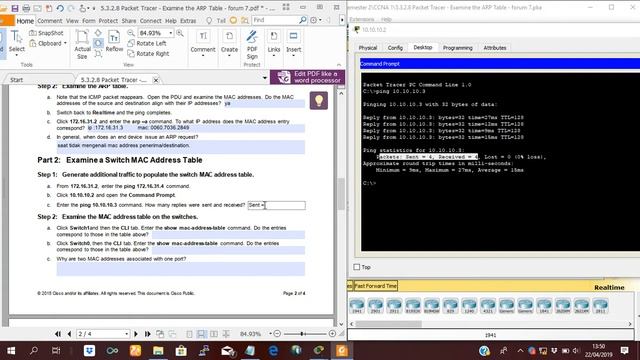Screen dimensions: 640x360
Task: Print the document using the printer icon
Action: pos(26,8)
